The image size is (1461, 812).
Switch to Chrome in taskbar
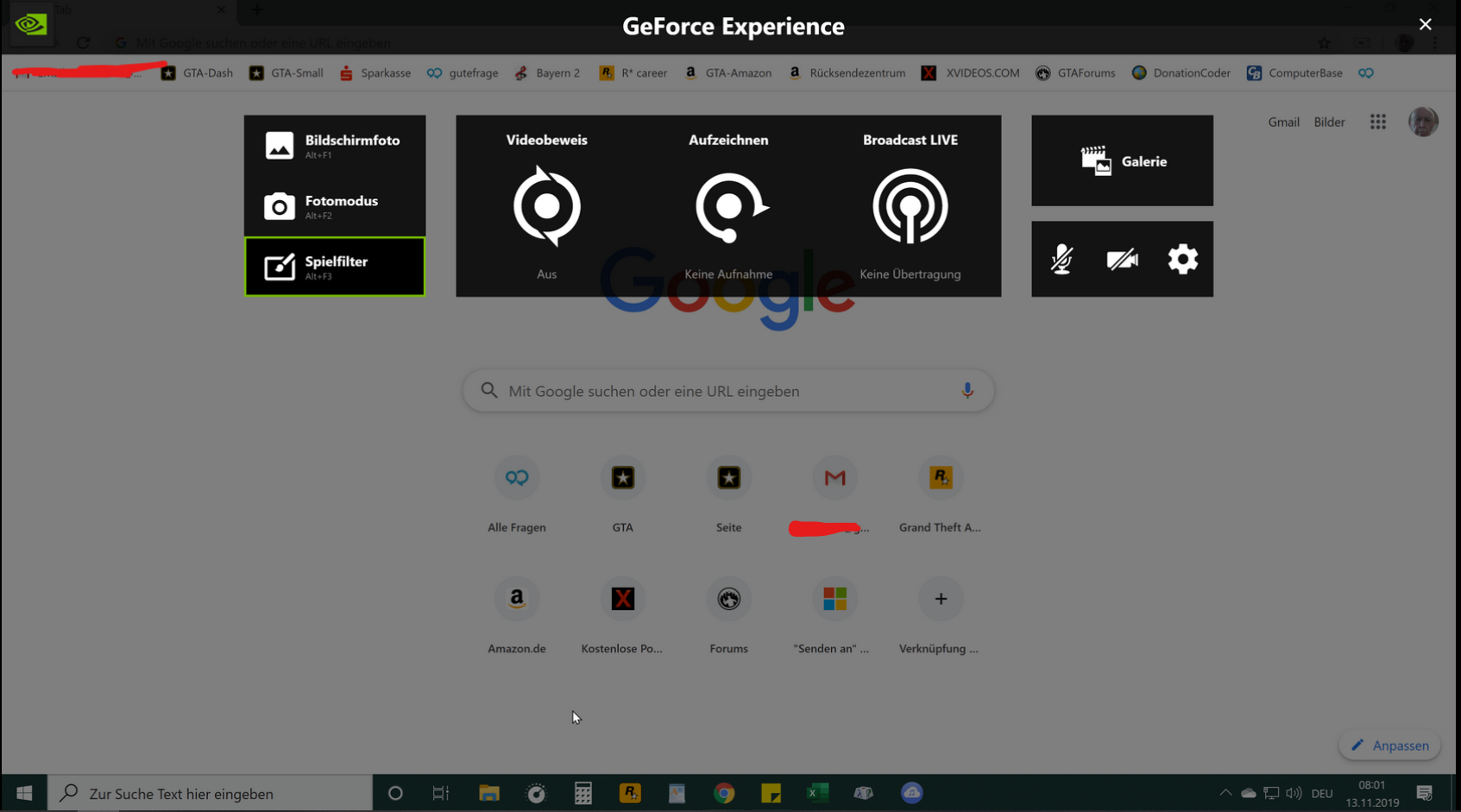pos(724,793)
